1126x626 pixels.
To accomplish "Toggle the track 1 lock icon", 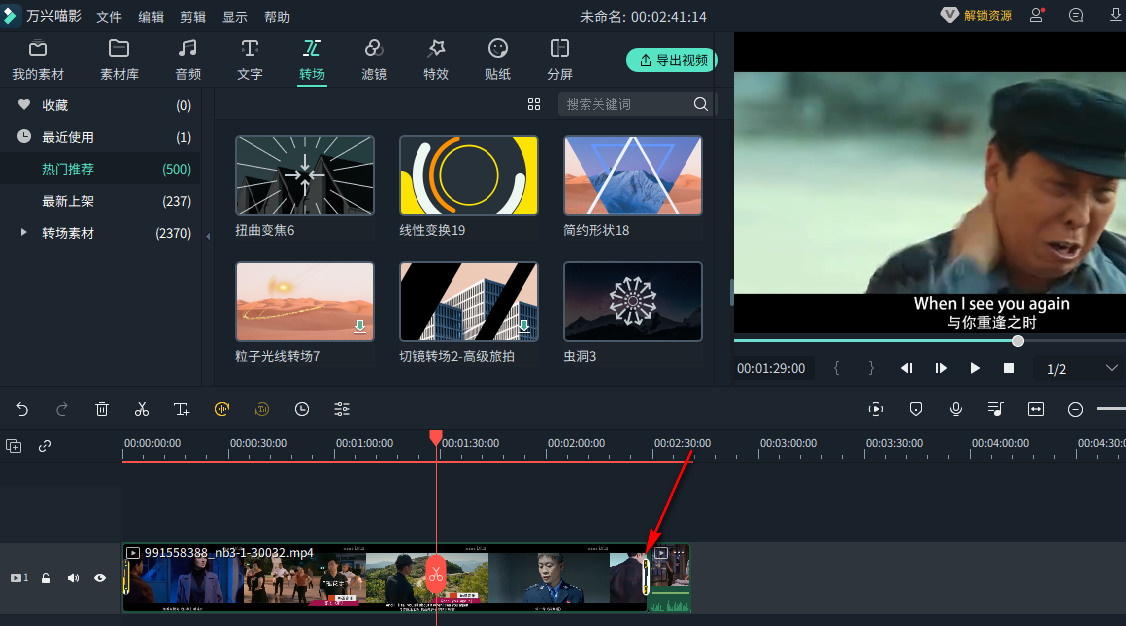I will [x=46, y=578].
